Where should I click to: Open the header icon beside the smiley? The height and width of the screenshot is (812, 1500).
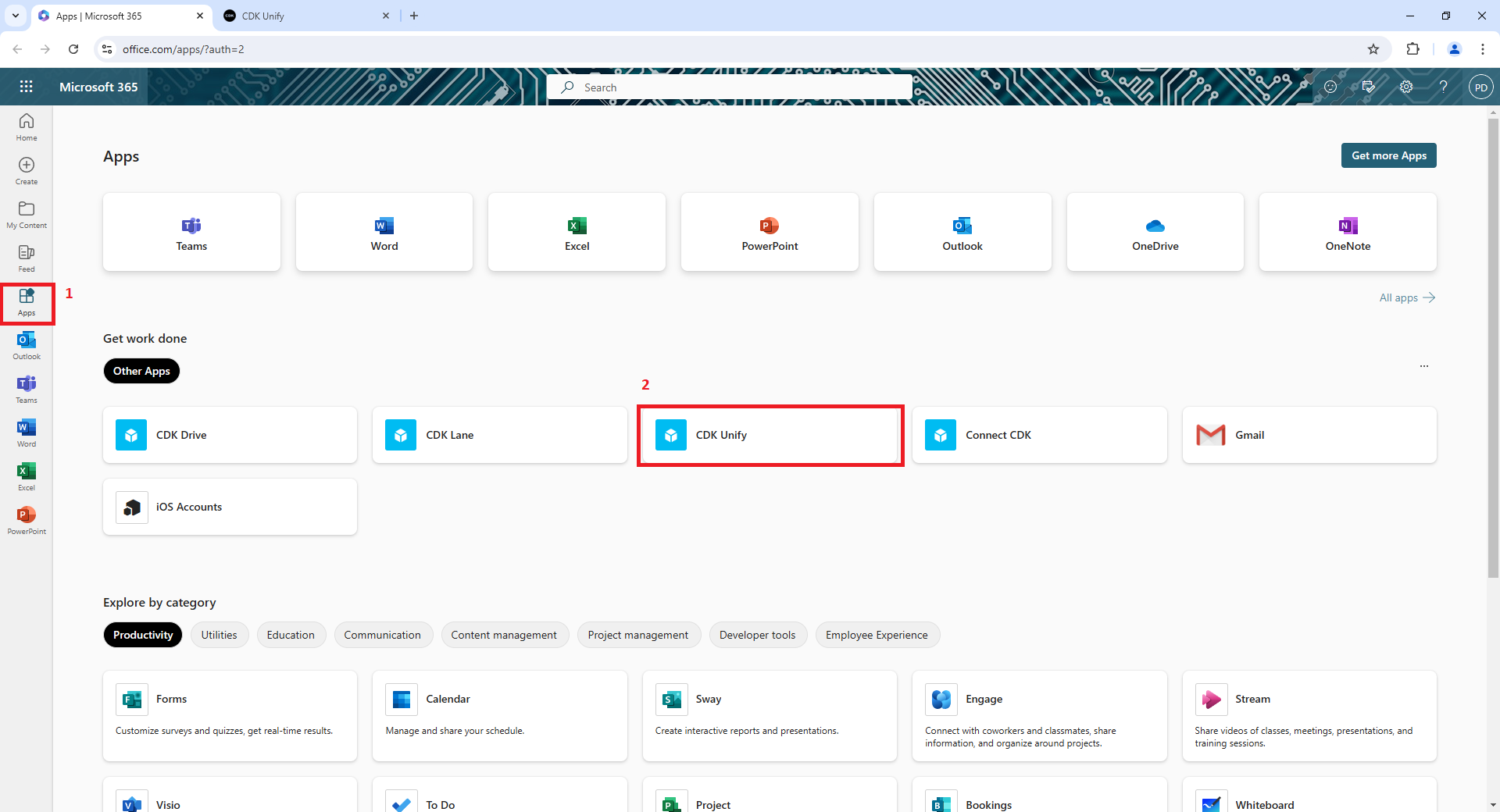(1368, 87)
